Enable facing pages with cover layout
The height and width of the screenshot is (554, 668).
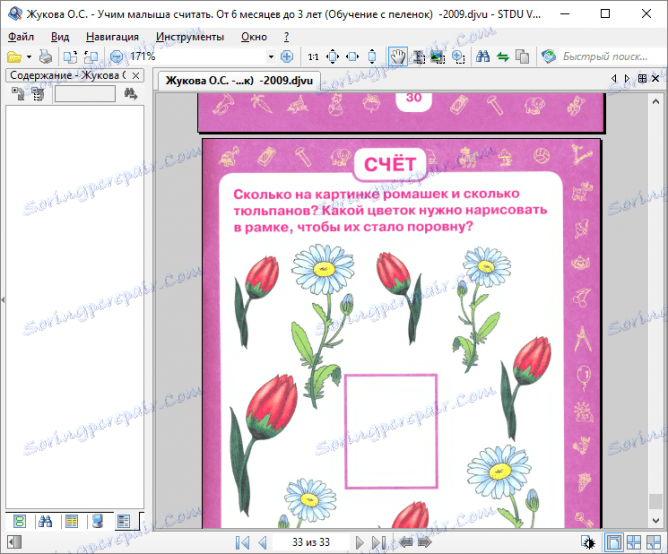click(x=654, y=542)
